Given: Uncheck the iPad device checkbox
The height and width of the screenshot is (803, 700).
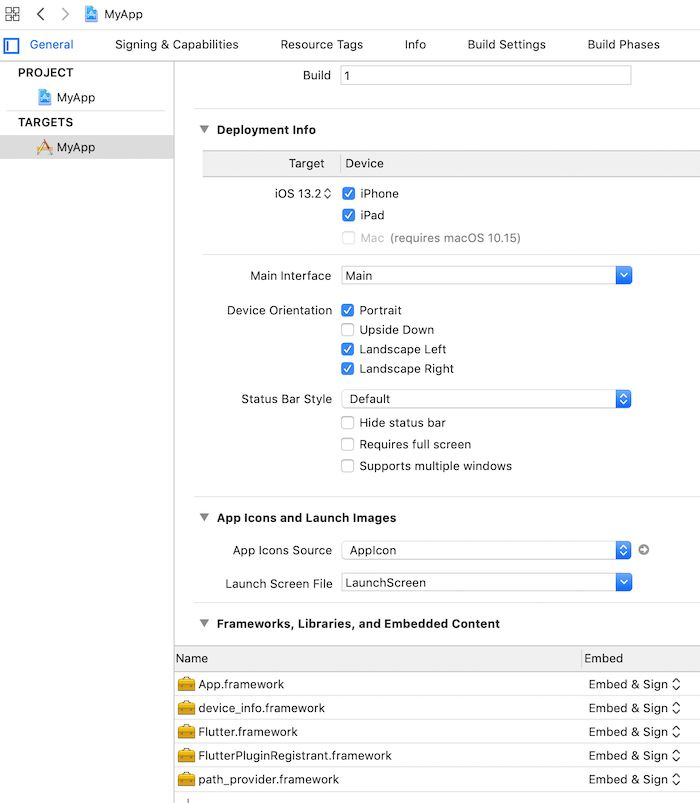Looking at the screenshot, I should (x=348, y=215).
